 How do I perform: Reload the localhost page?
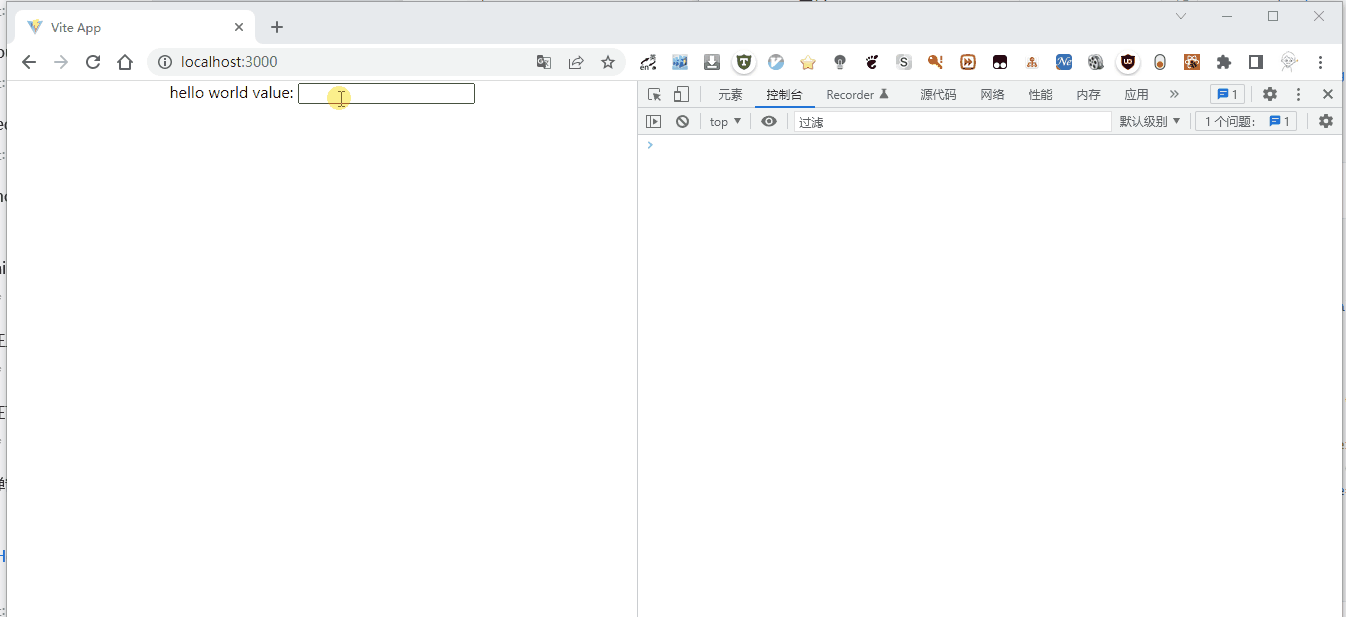click(x=93, y=62)
